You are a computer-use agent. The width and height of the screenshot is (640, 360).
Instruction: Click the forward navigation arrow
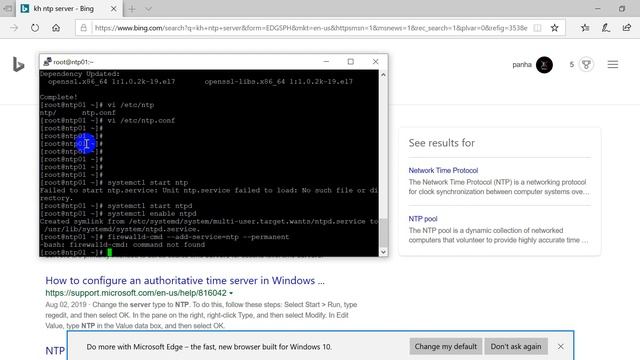tap(14, 28)
